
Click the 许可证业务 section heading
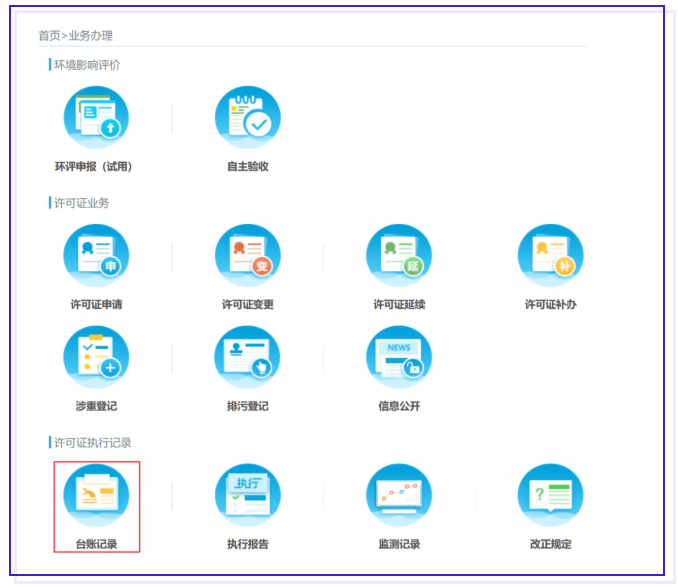pos(81,203)
